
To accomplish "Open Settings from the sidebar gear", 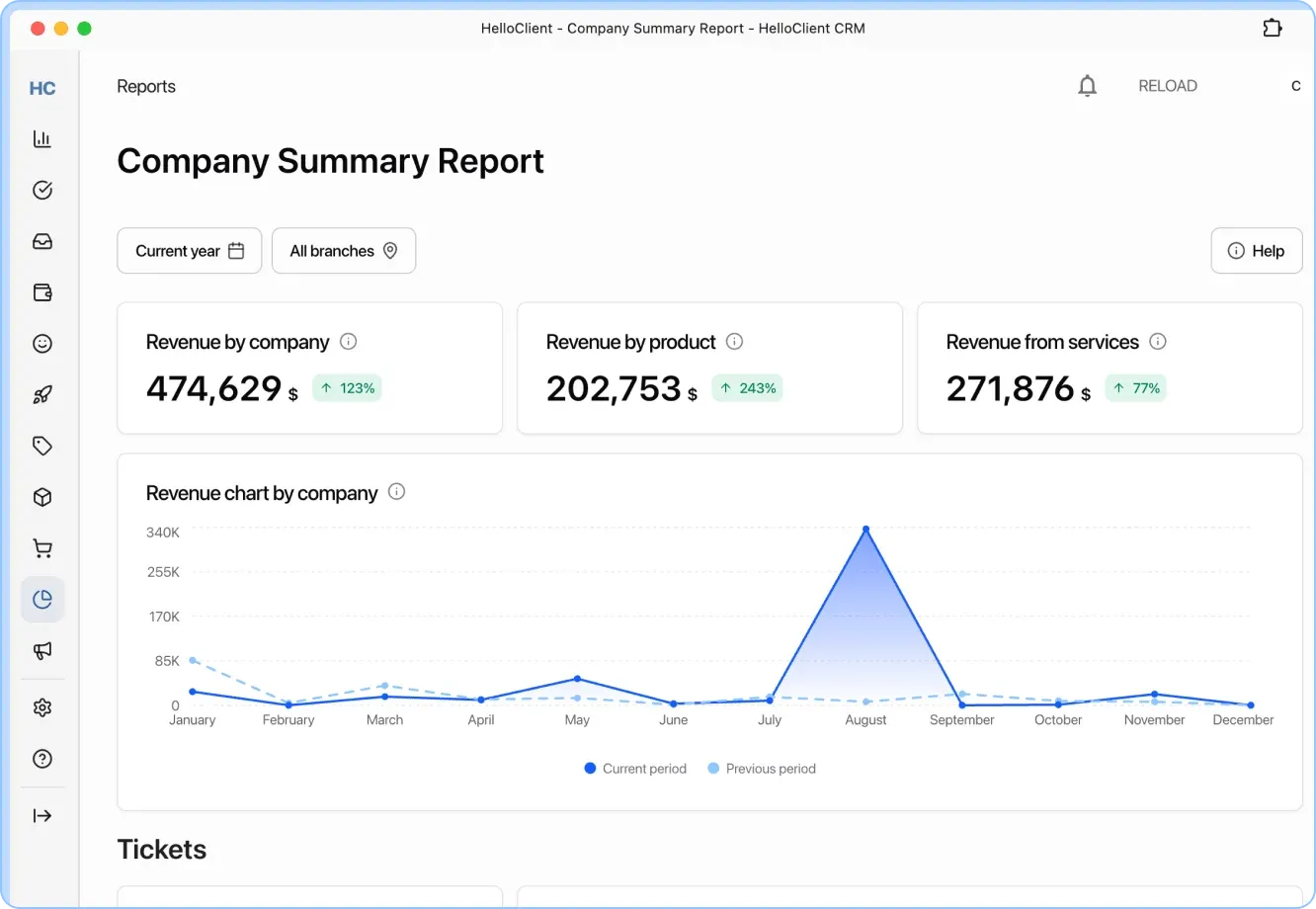I will point(42,707).
